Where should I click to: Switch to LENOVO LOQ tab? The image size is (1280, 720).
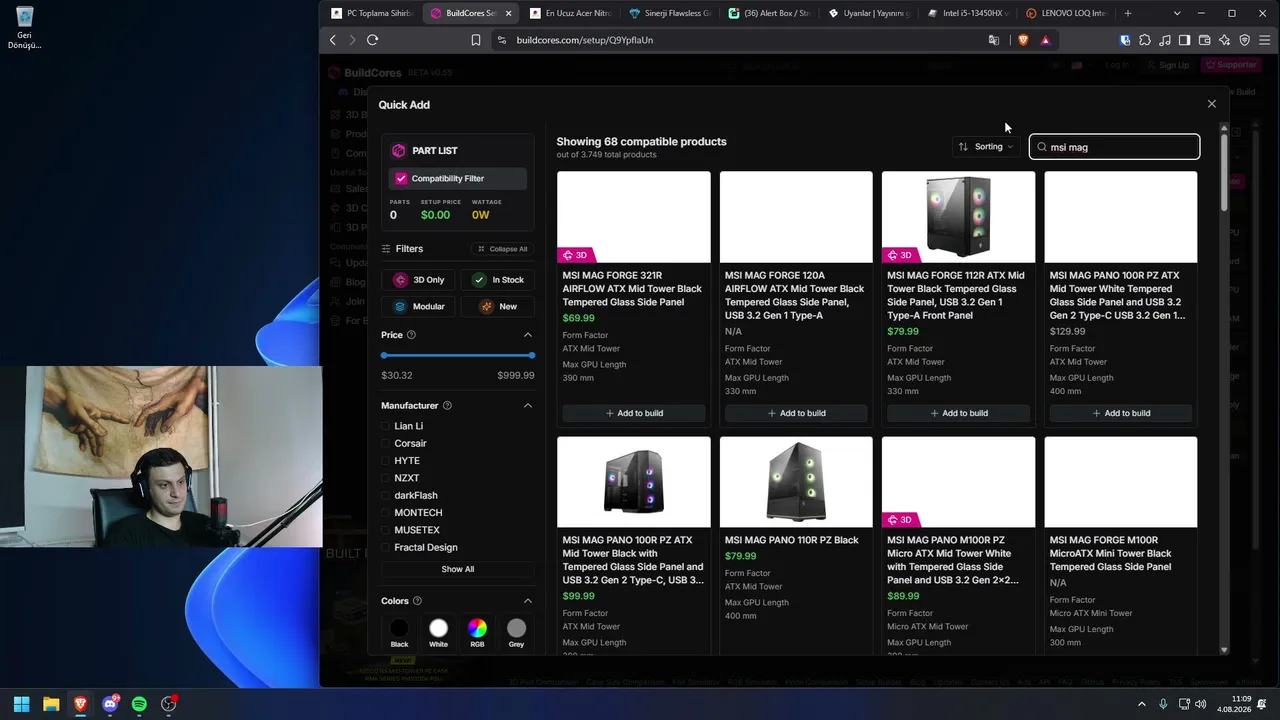point(1066,13)
